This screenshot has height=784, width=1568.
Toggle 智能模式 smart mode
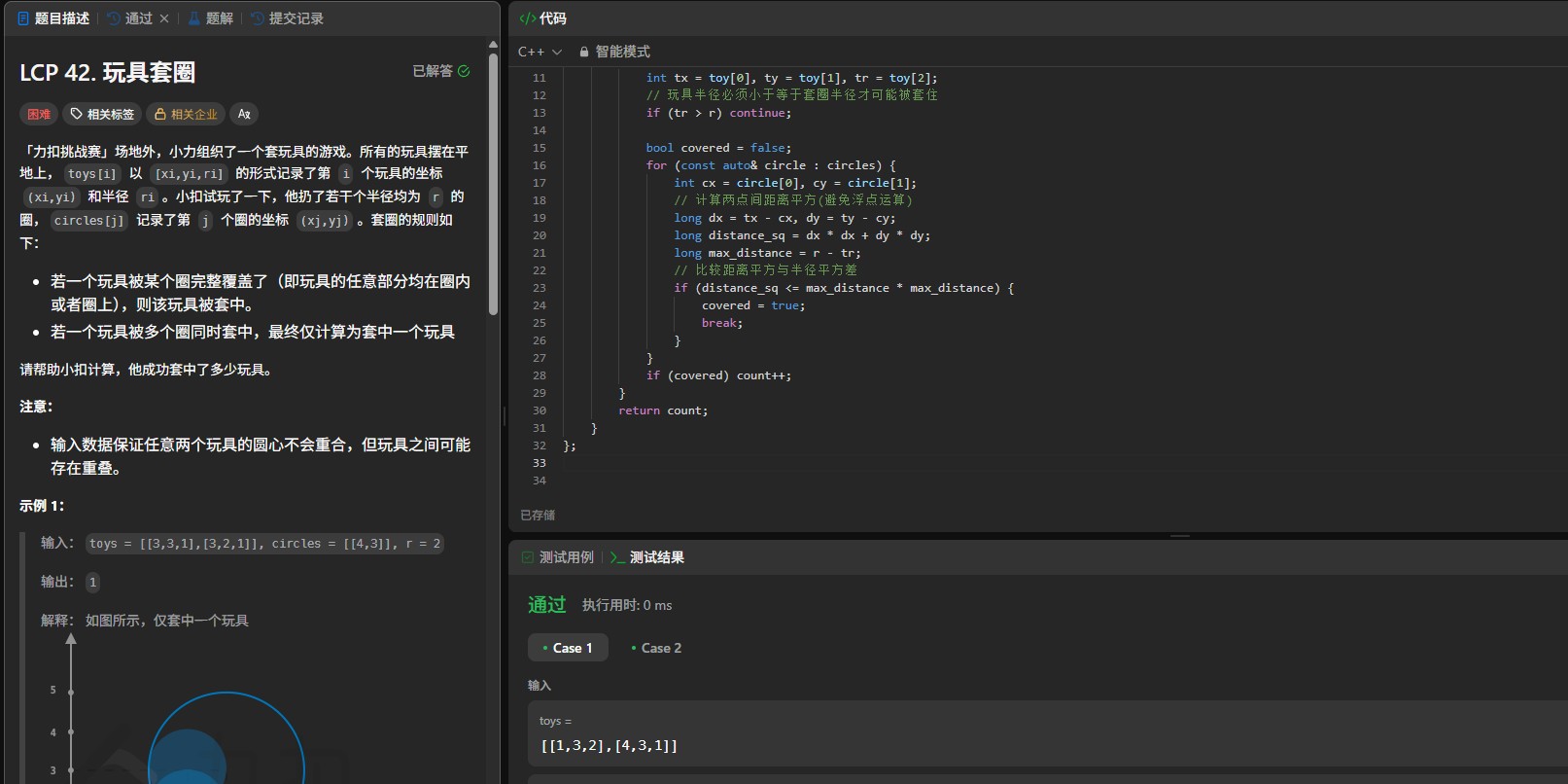tap(622, 52)
